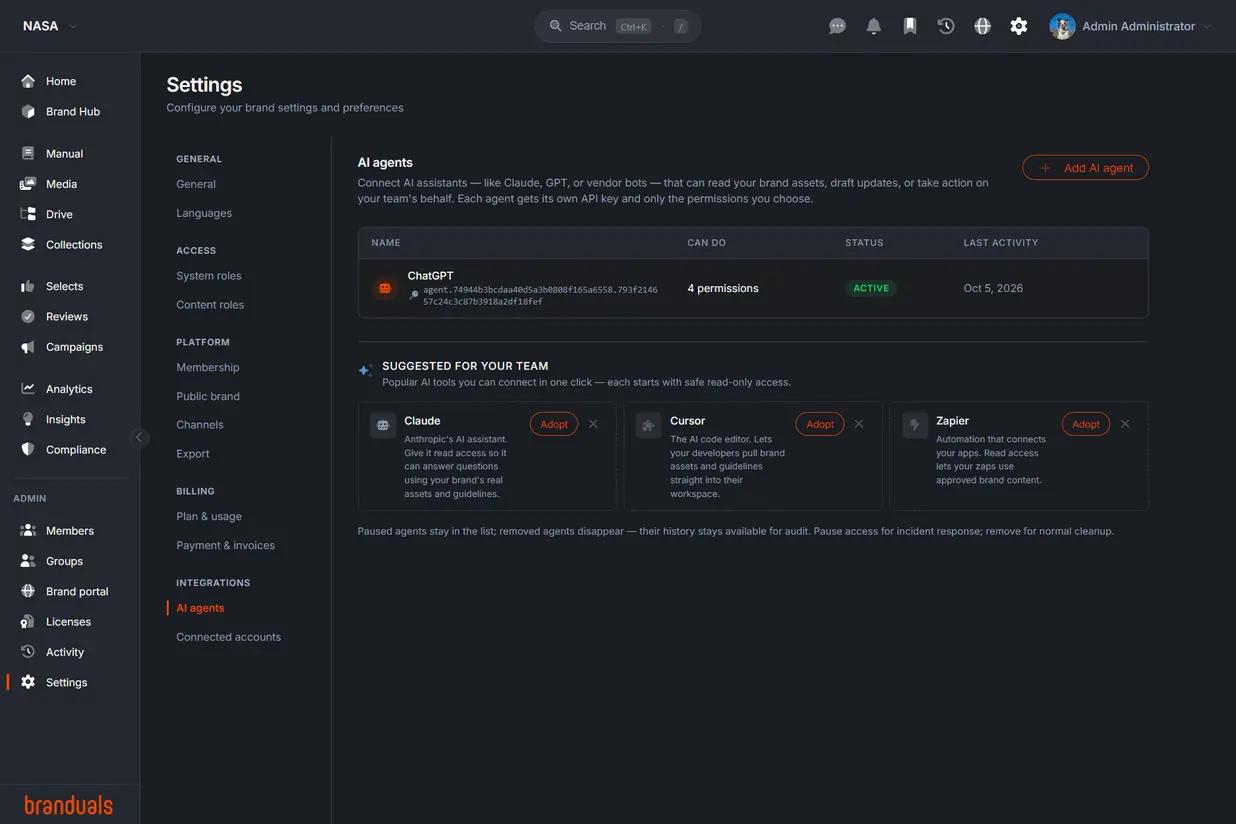Click the ACTIVE status badge
1236x824 pixels.
(x=871, y=288)
